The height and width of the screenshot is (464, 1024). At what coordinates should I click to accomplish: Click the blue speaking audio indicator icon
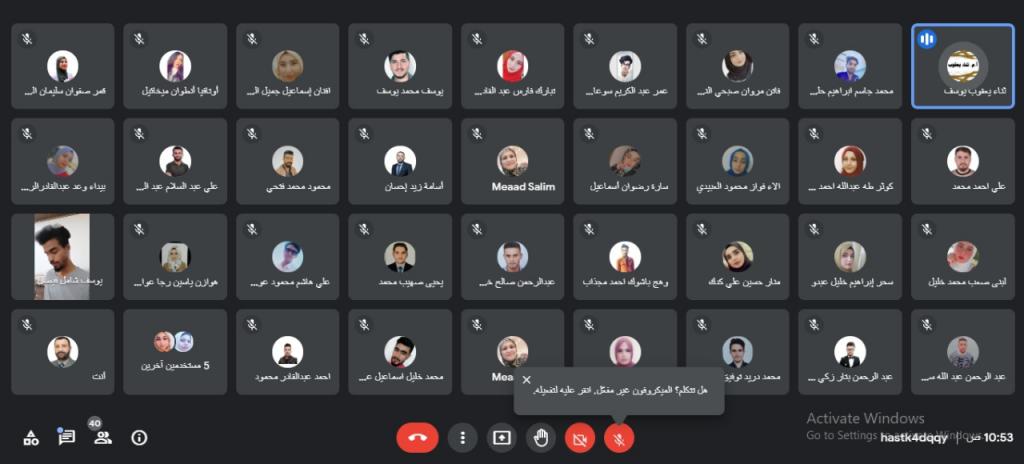pyautogui.click(x=926, y=39)
